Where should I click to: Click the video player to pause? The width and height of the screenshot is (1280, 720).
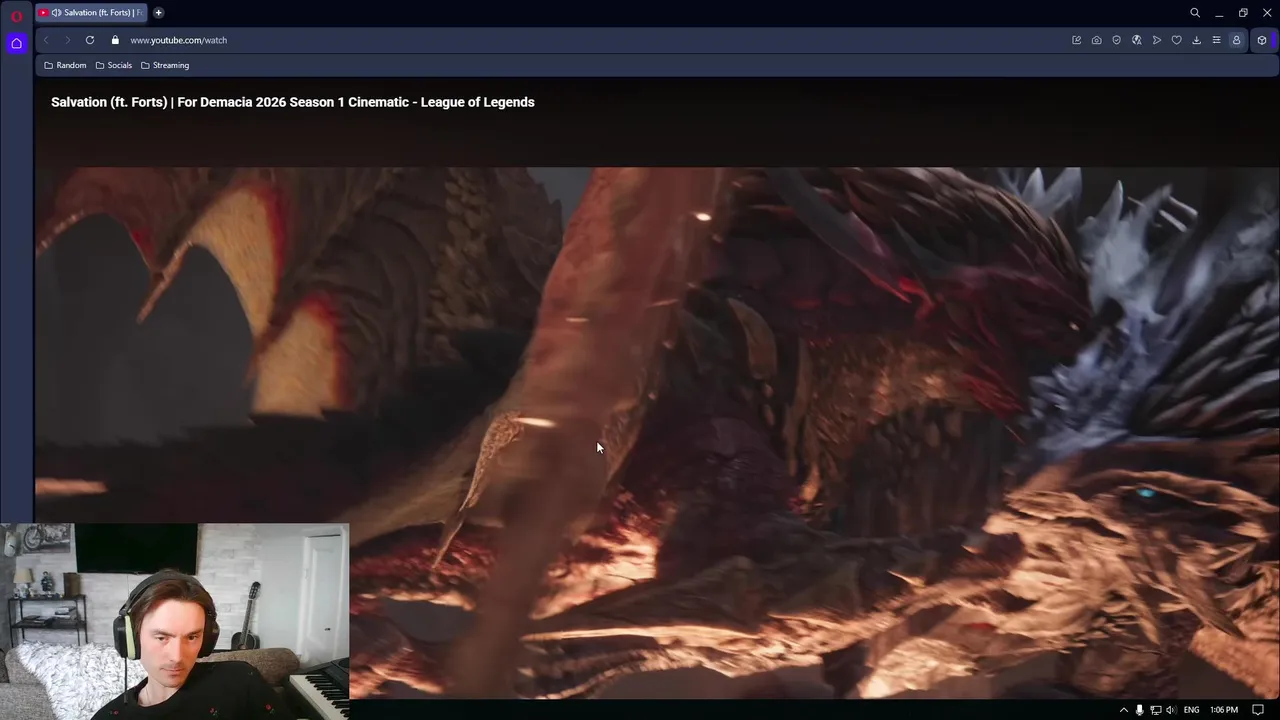657,432
